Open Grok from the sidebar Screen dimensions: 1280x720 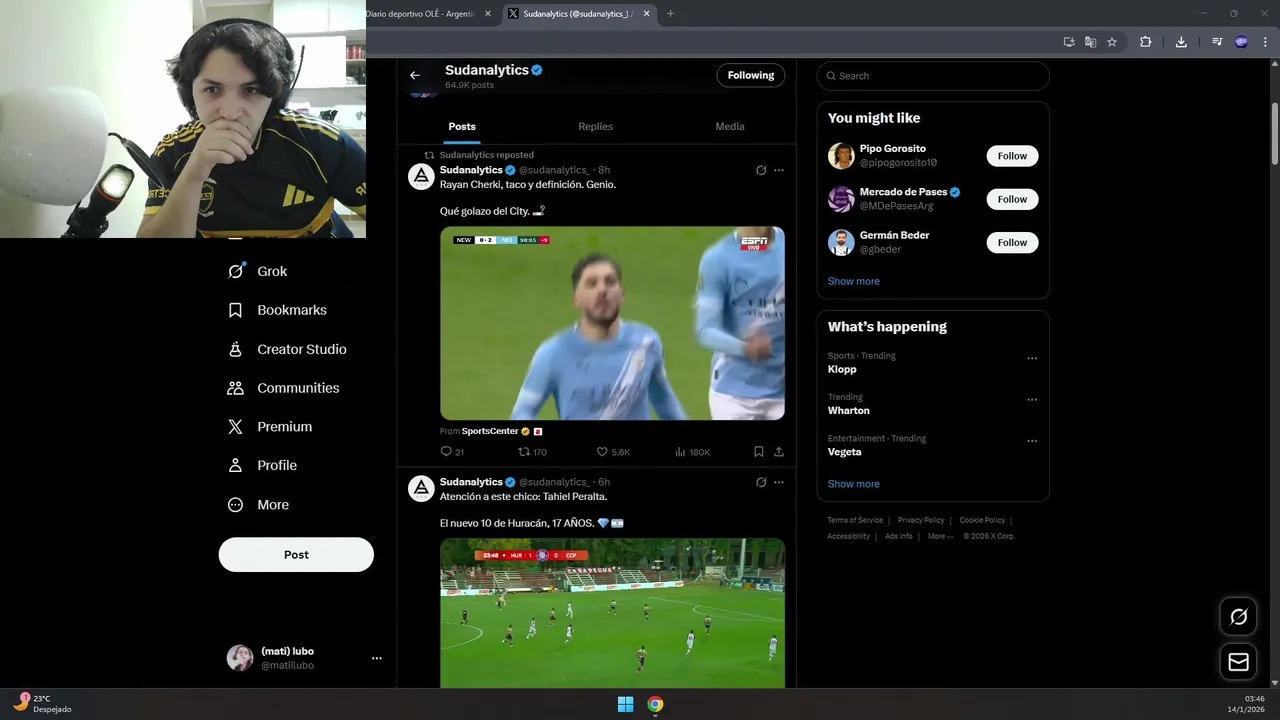tap(258, 271)
